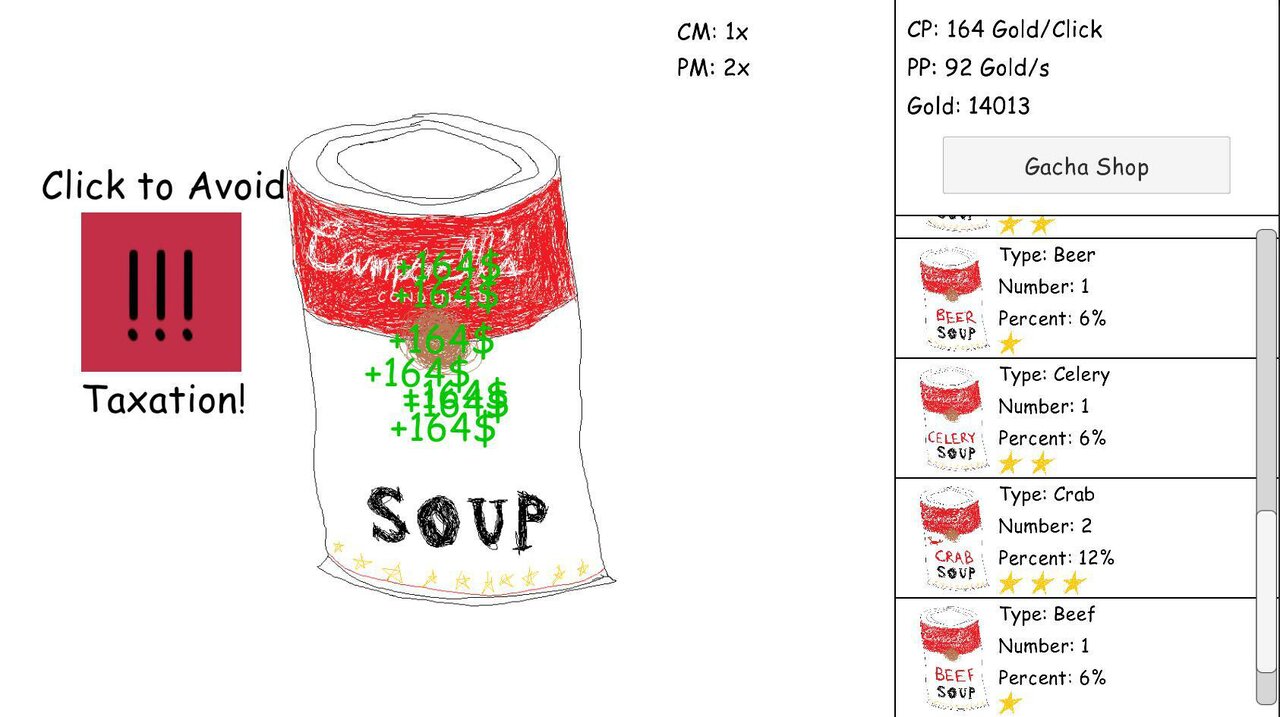
Task: Click the red taxation warning square
Action: [x=161, y=291]
